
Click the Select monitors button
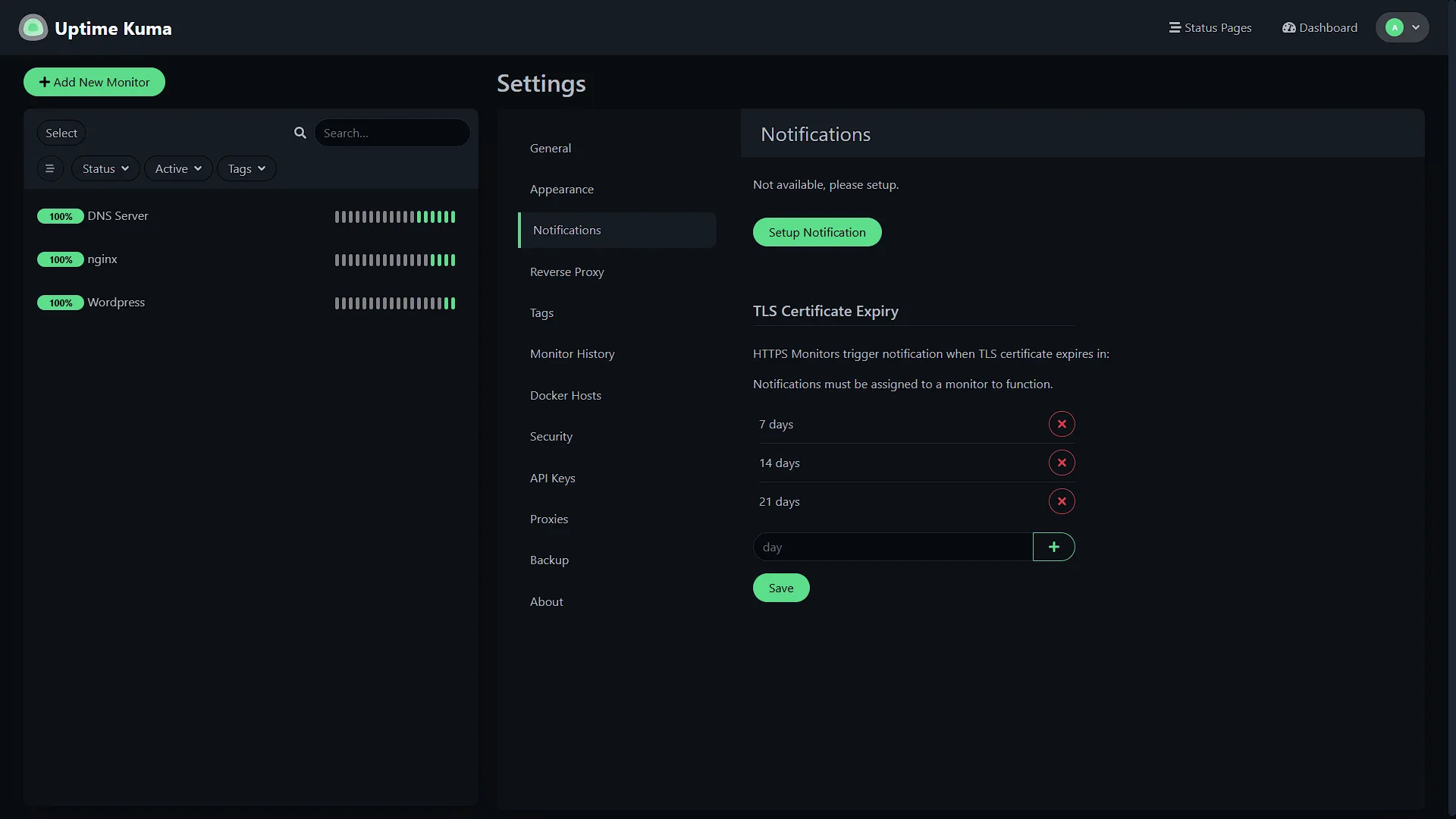pyautogui.click(x=61, y=133)
